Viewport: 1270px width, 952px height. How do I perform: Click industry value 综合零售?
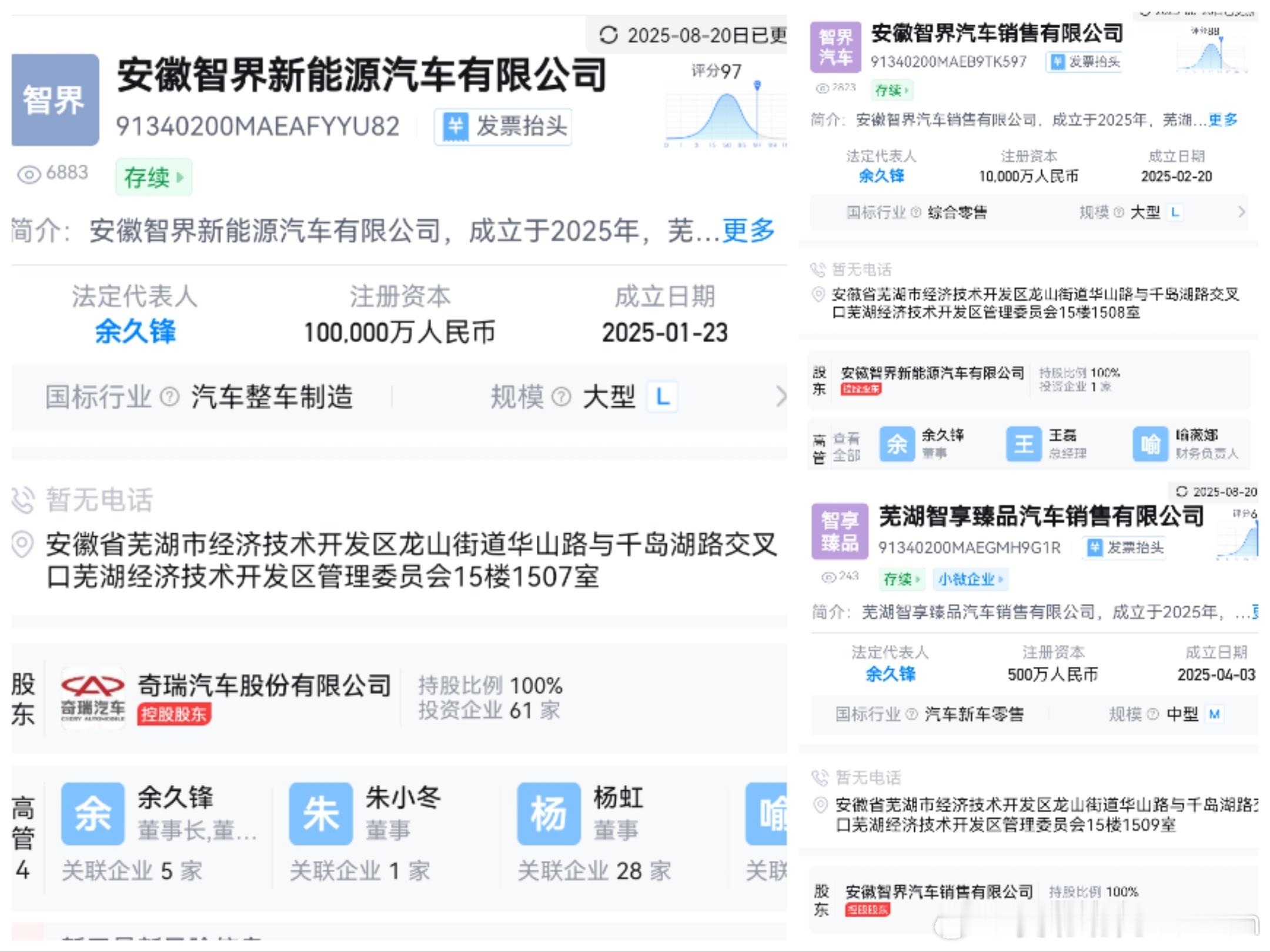click(x=957, y=212)
